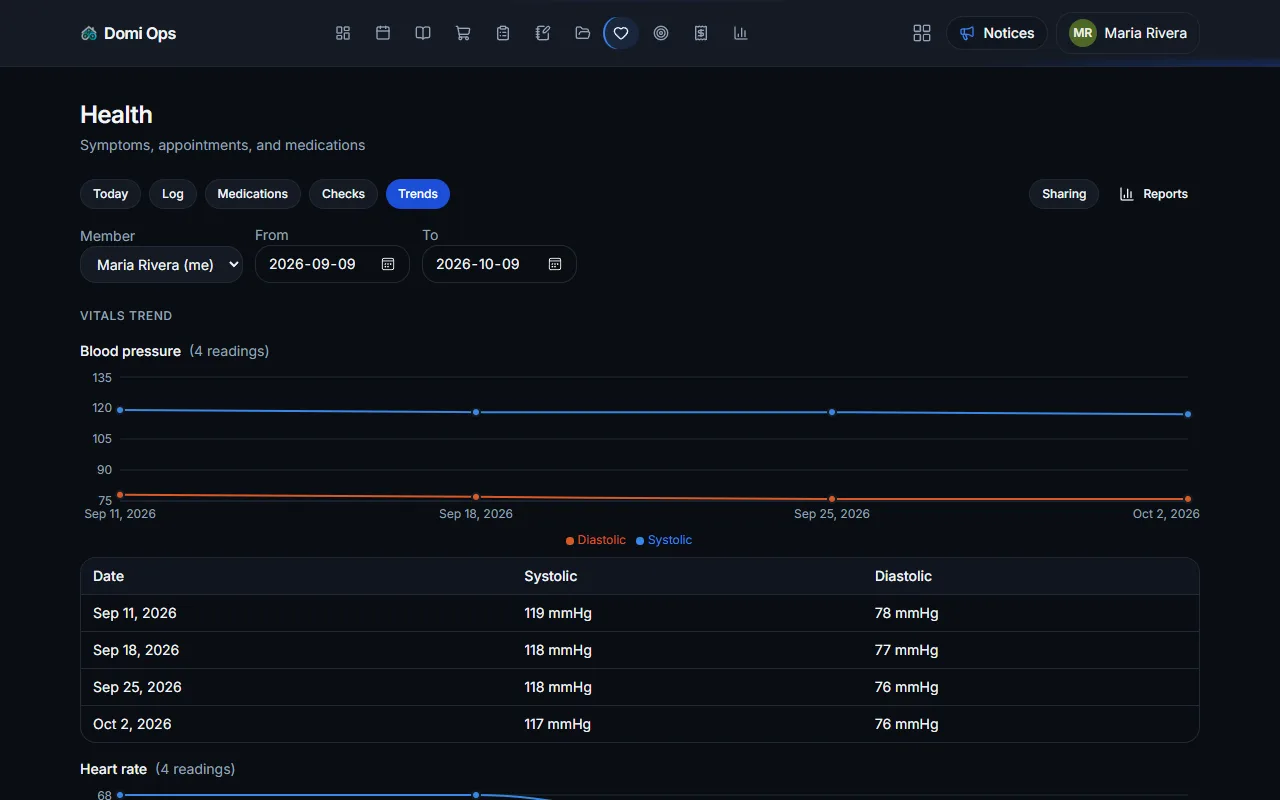Expand the Member dropdown
This screenshot has height=800, width=1280.
161,265
